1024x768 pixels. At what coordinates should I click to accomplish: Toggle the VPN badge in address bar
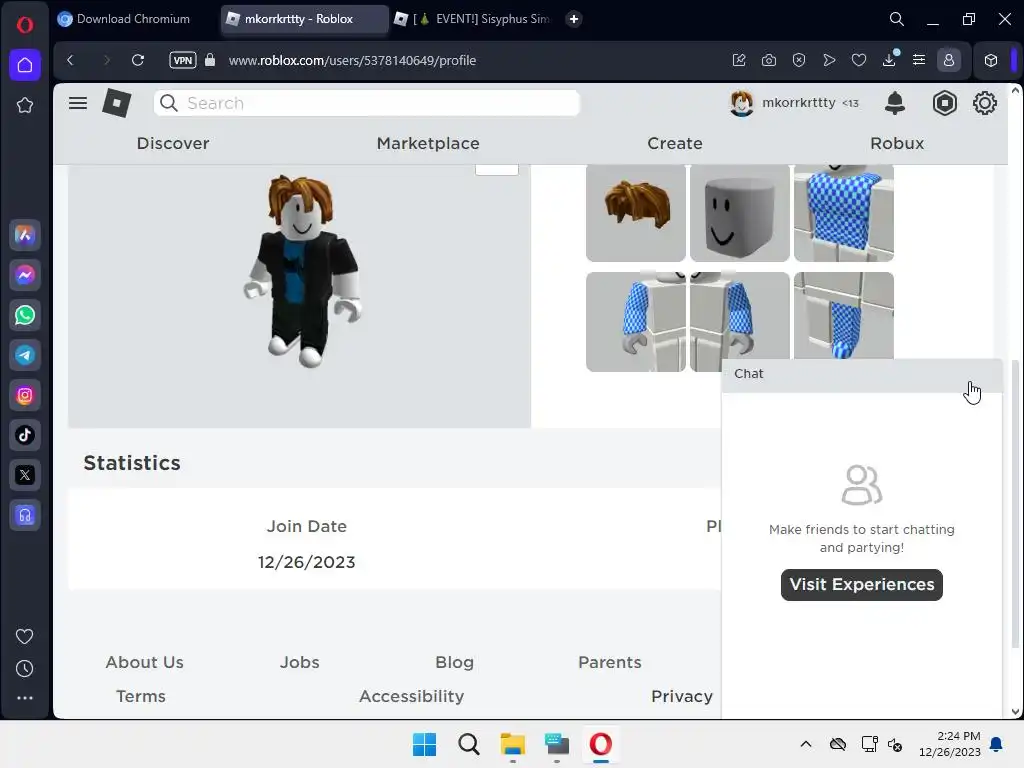coord(183,60)
